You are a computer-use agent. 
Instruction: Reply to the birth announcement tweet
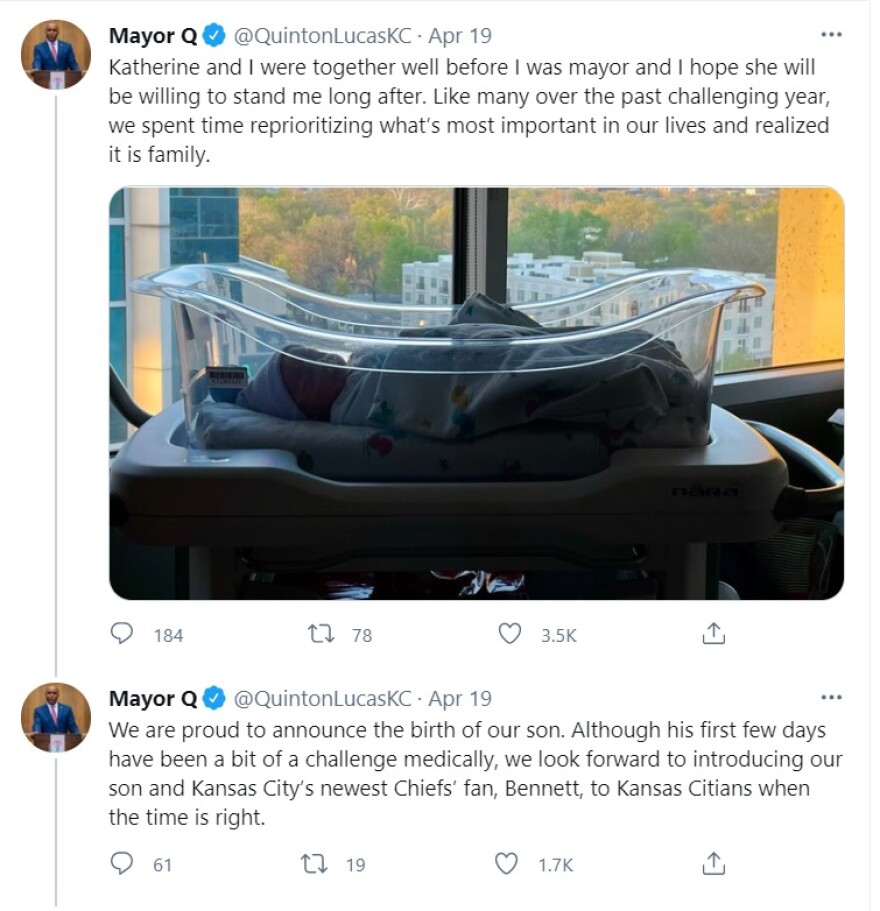point(122,863)
